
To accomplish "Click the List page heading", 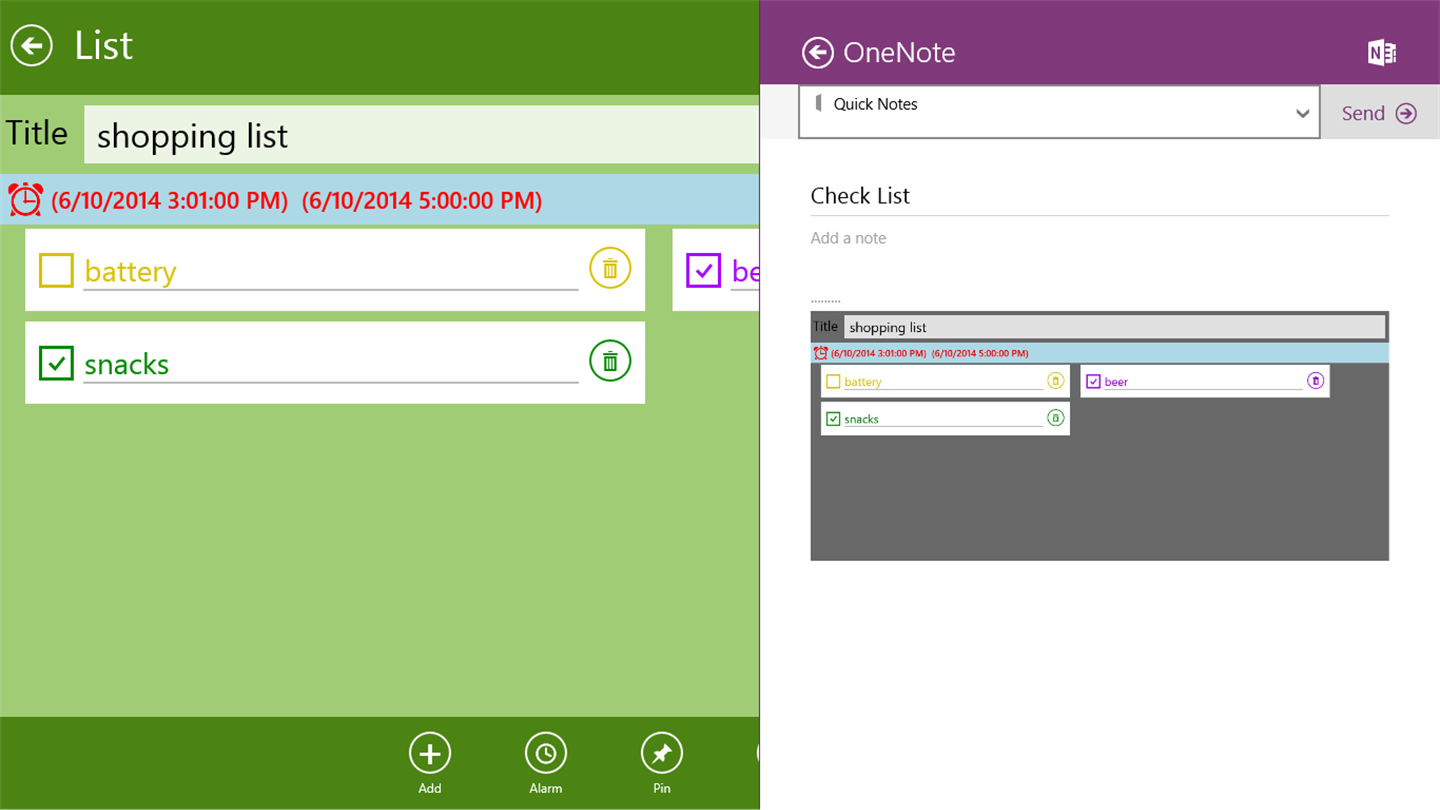I will pyautogui.click(x=103, y=46).
